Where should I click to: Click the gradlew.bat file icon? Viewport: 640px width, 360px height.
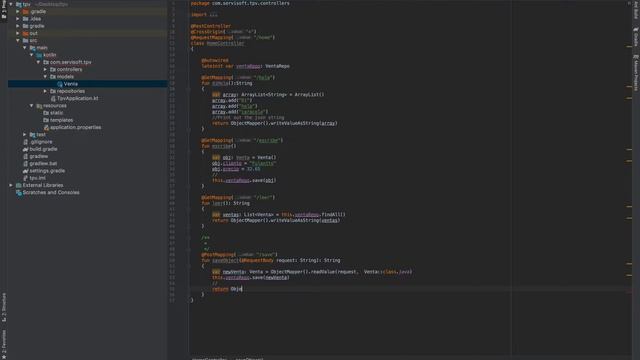tap(26, 164)
